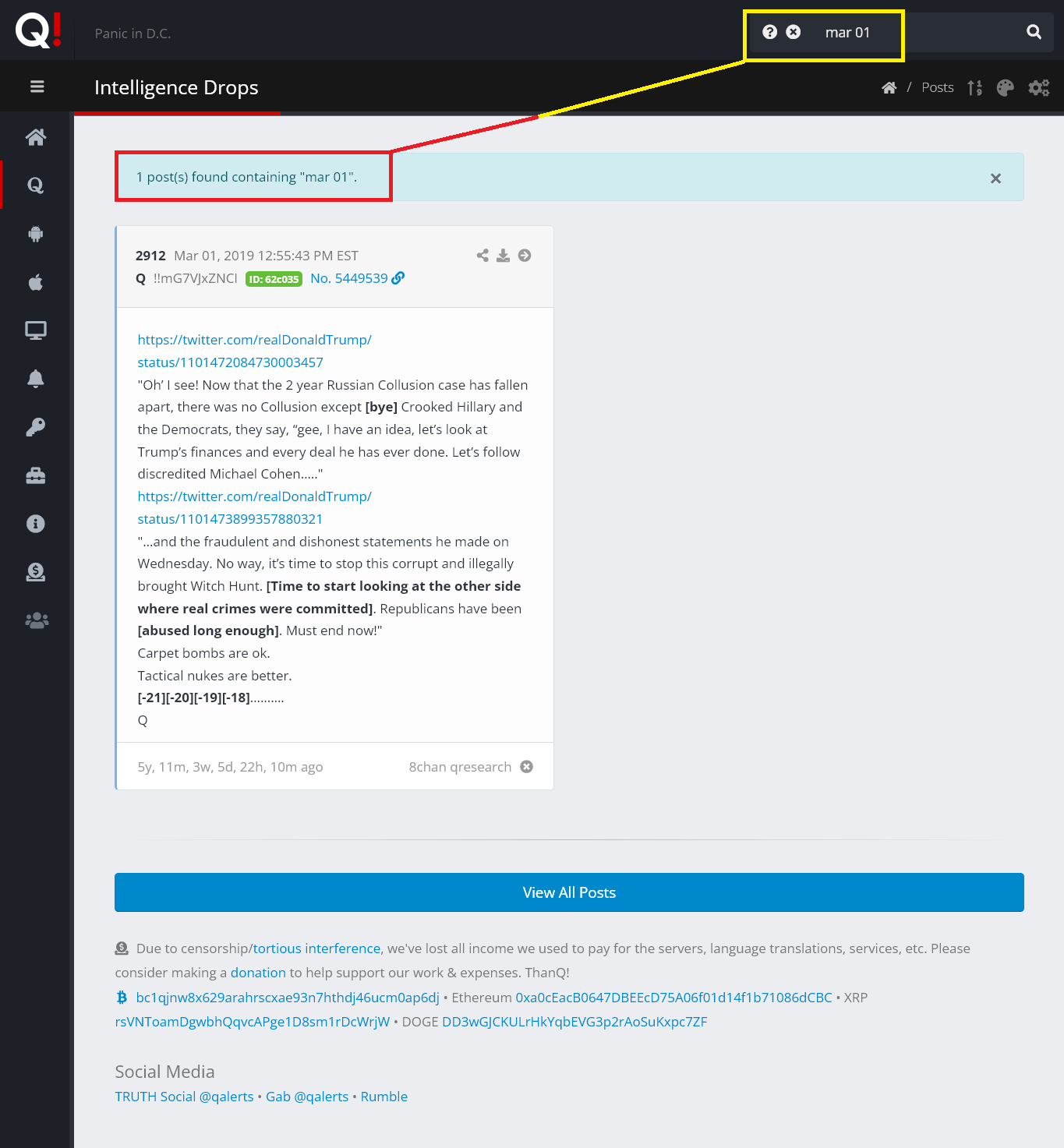
Task: Click the search help question icon
Action: (770, 32)
